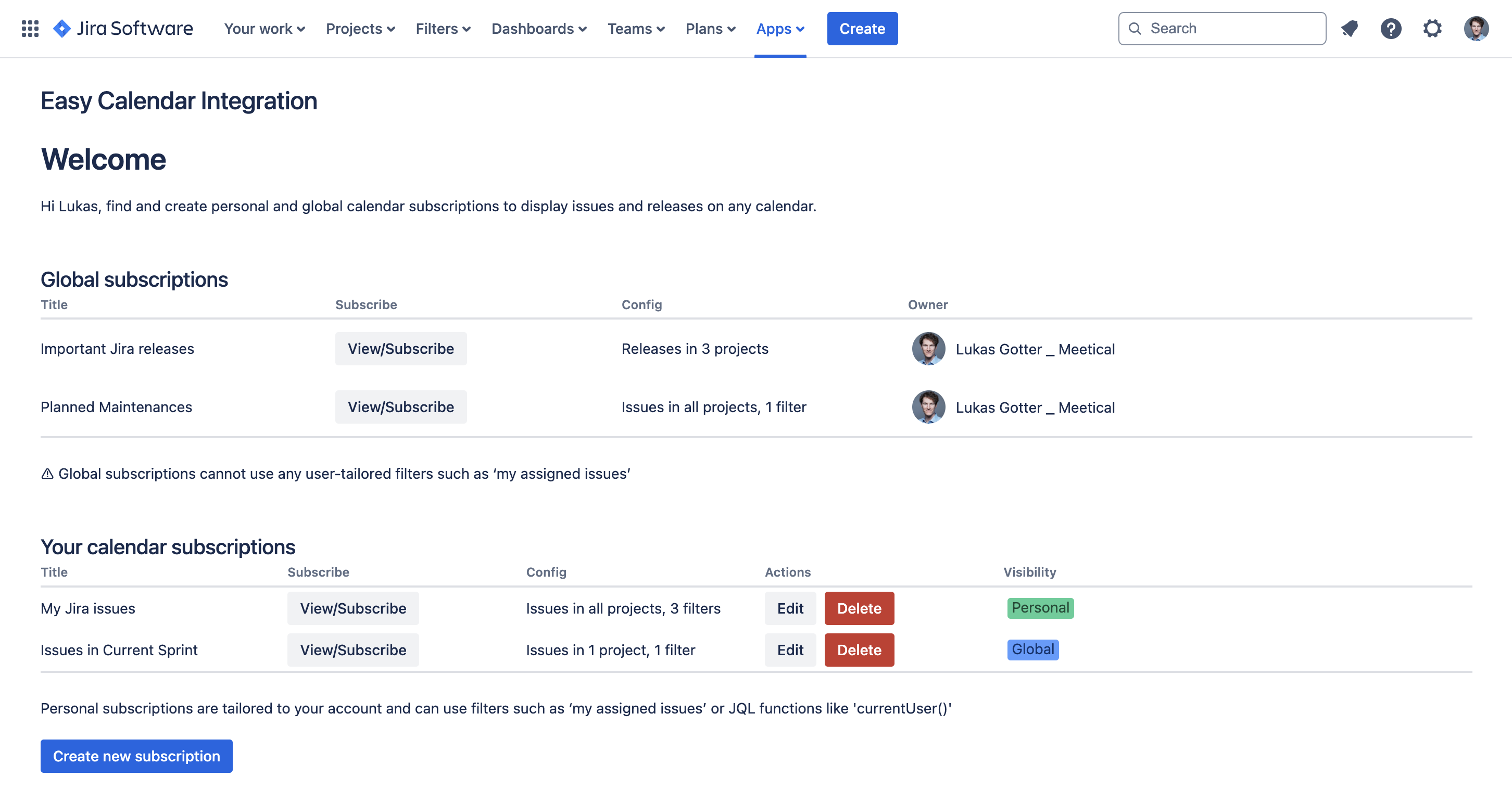
Task: Click the 'Planned Maintenances' title
Action: 116,407
